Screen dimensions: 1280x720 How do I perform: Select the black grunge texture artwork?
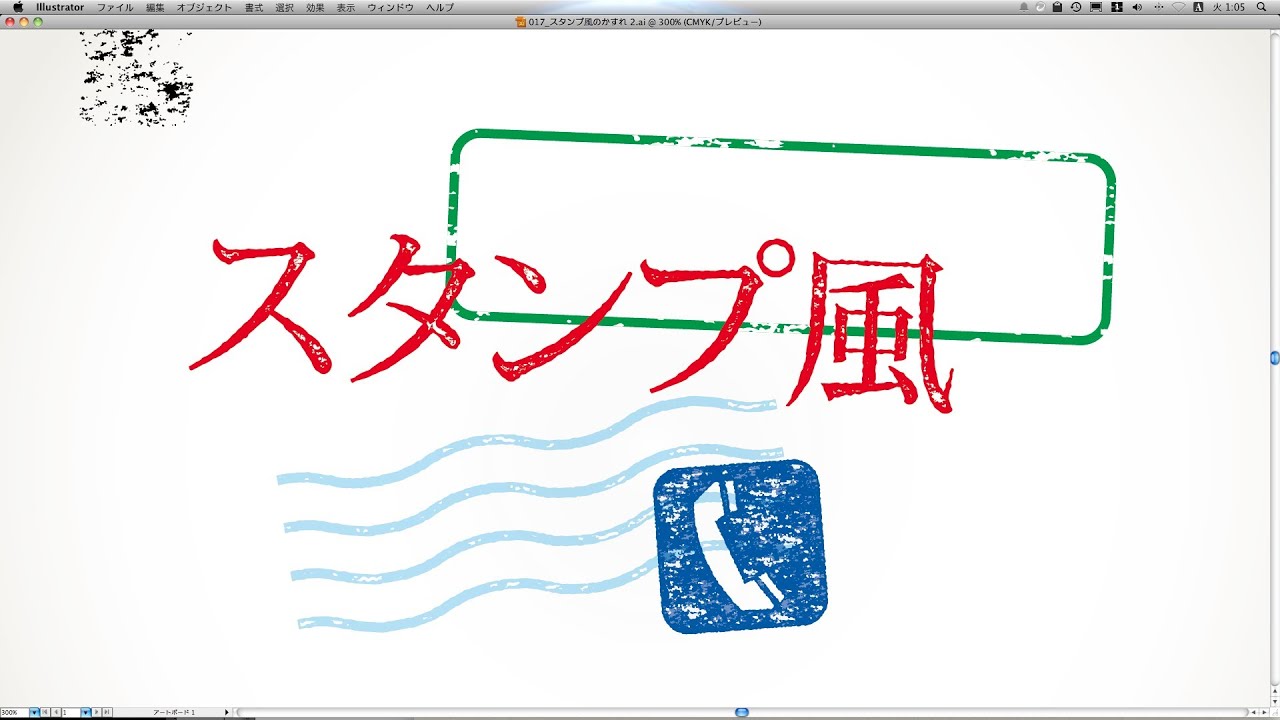(135, 78)
